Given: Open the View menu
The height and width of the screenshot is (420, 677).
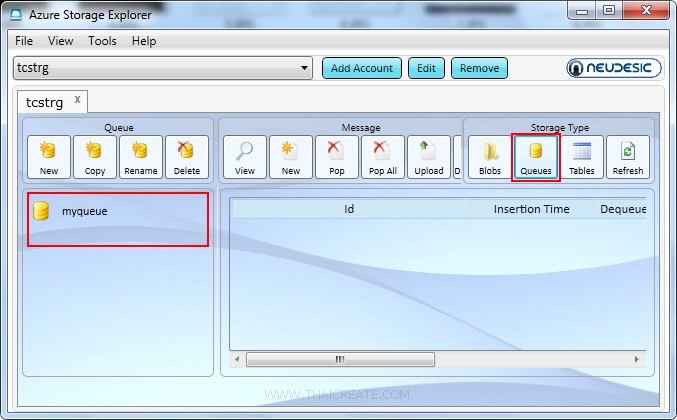Looking at the screenshot, I should click(x=60, y=41).
